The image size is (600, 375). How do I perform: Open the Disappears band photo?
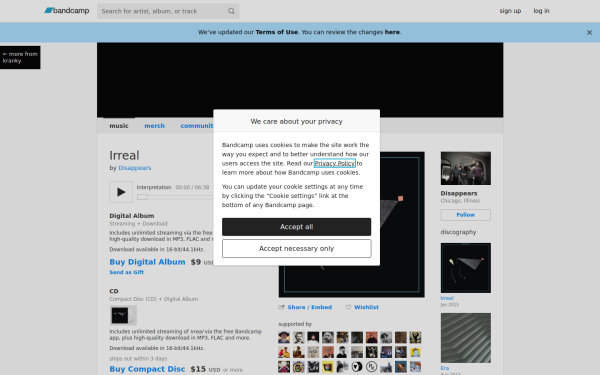pyautogui.click(x=466, y=168)
